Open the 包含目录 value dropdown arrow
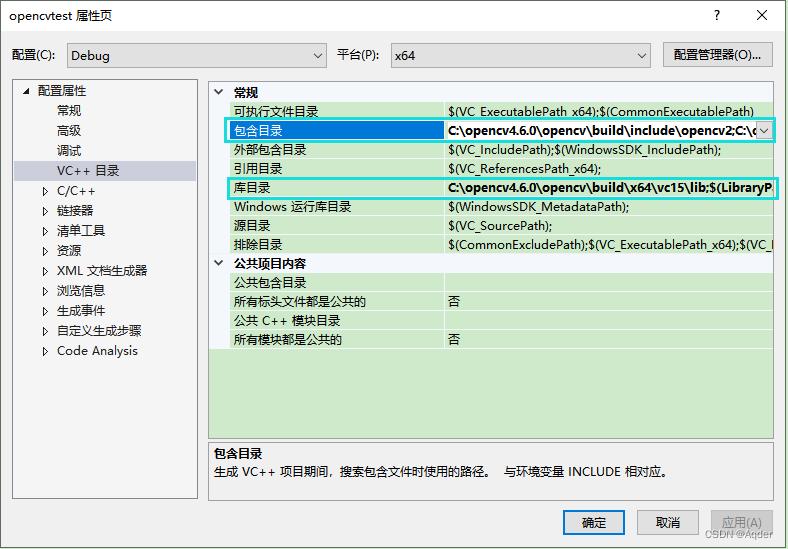 [764, 130]
